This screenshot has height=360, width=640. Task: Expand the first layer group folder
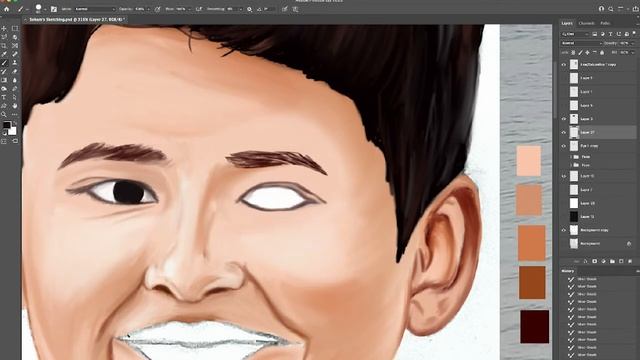[x=571, y=157]
